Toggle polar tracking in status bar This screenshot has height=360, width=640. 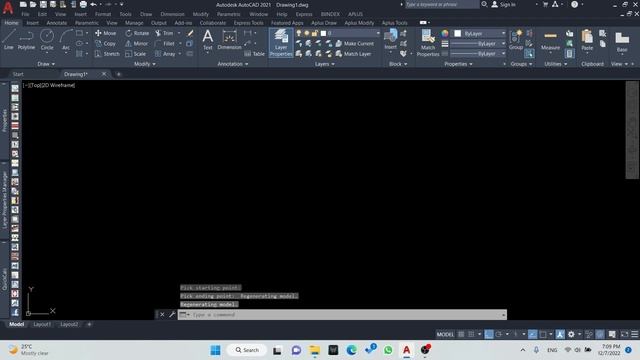[x=499, y=334]
